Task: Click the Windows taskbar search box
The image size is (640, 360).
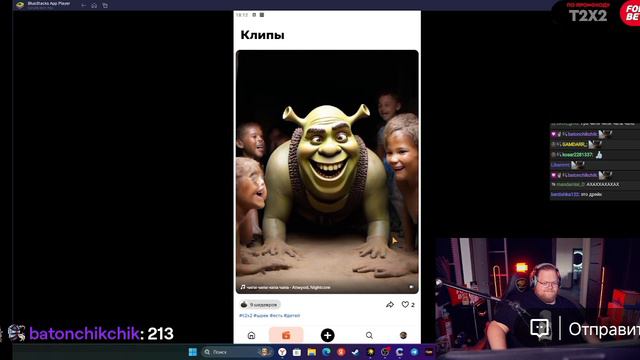Action: tap(238, 352)
